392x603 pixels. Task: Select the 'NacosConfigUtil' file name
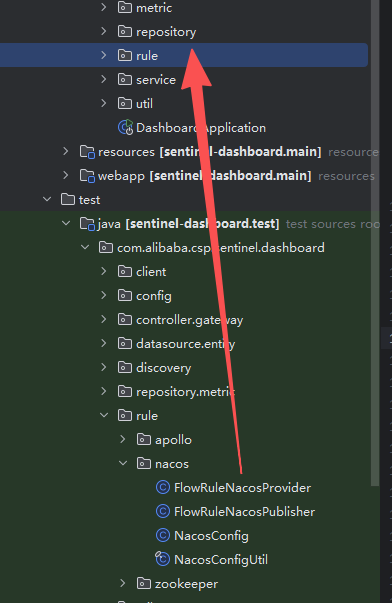(x=221, y=560)
